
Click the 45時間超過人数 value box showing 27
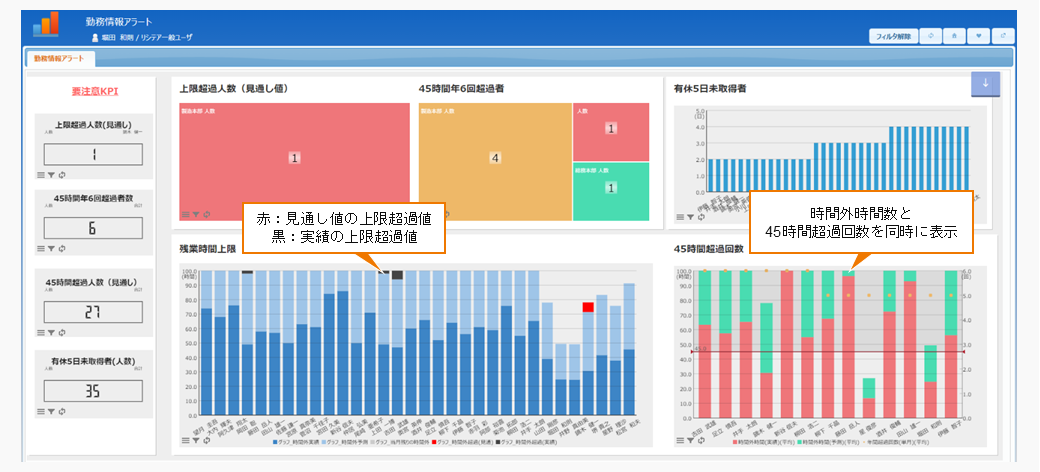[93, 312]
